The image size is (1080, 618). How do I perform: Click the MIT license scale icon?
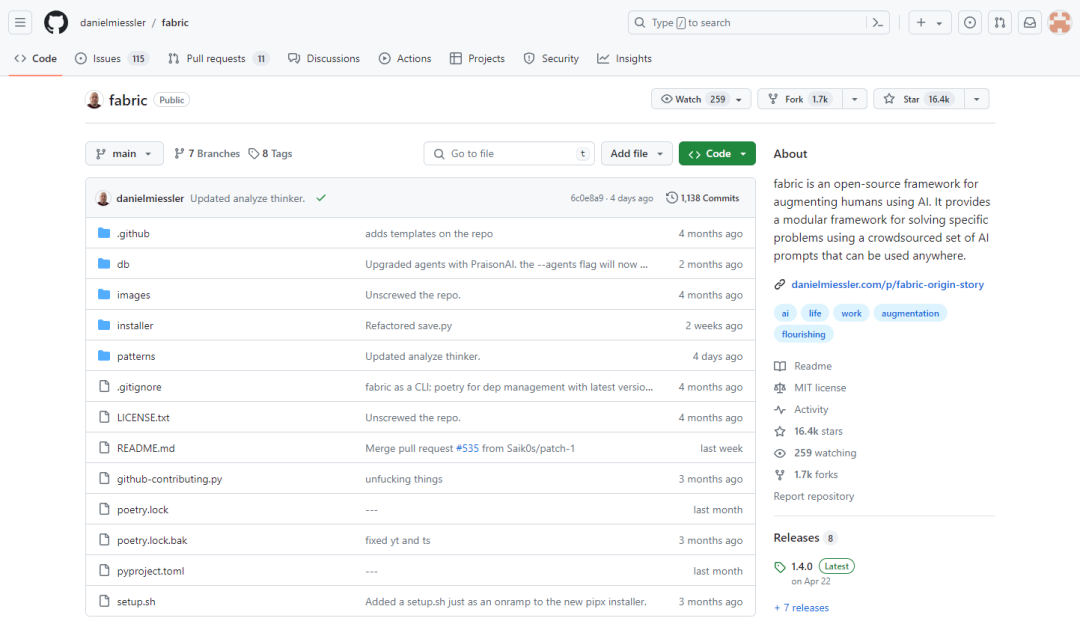(780, 388)
